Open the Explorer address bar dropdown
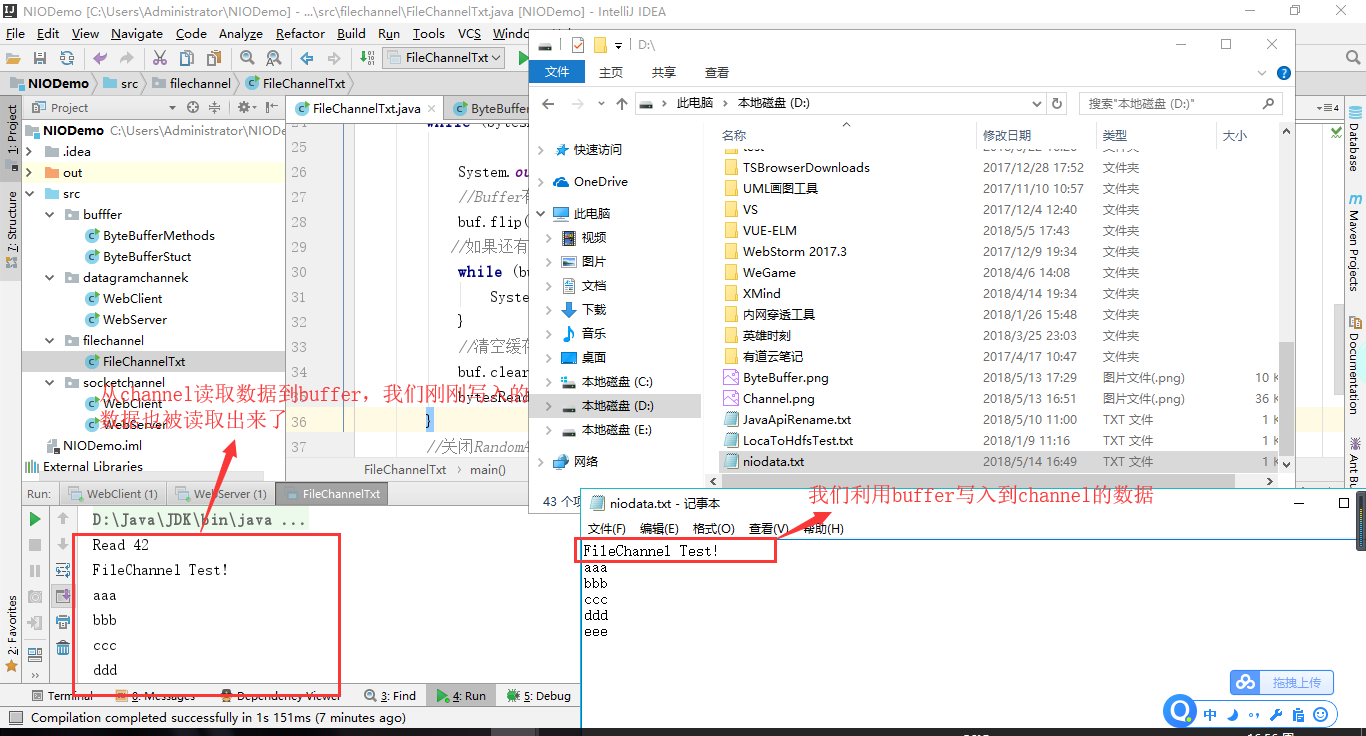 tap(1037, 103)
